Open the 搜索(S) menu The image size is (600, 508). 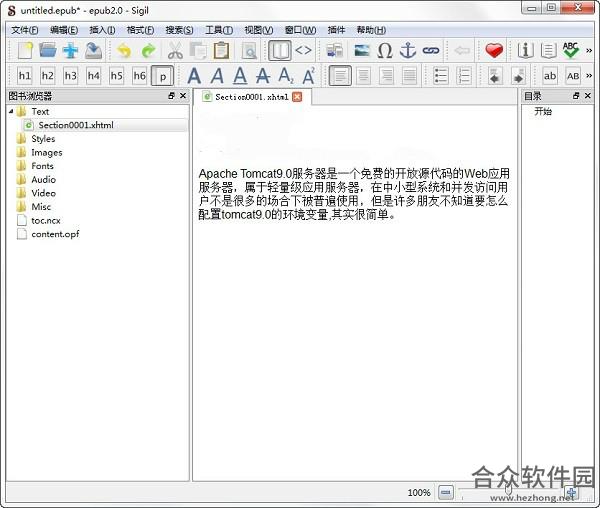pyautogui.click(x=179, y=30)
